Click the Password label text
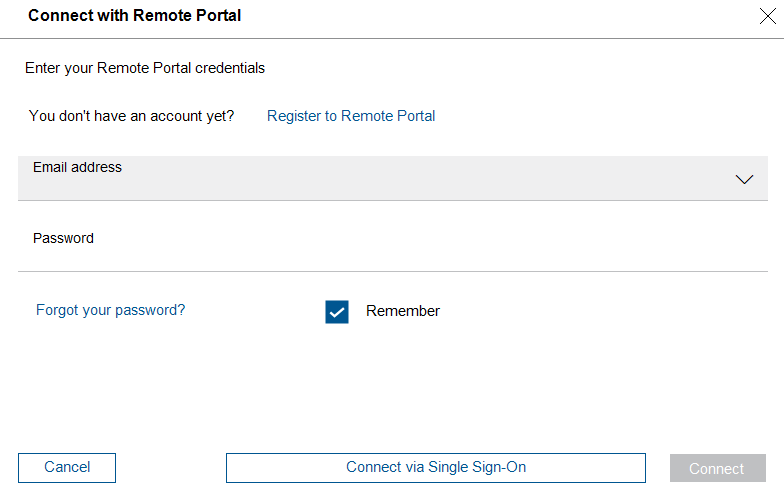 click(63, 239)
